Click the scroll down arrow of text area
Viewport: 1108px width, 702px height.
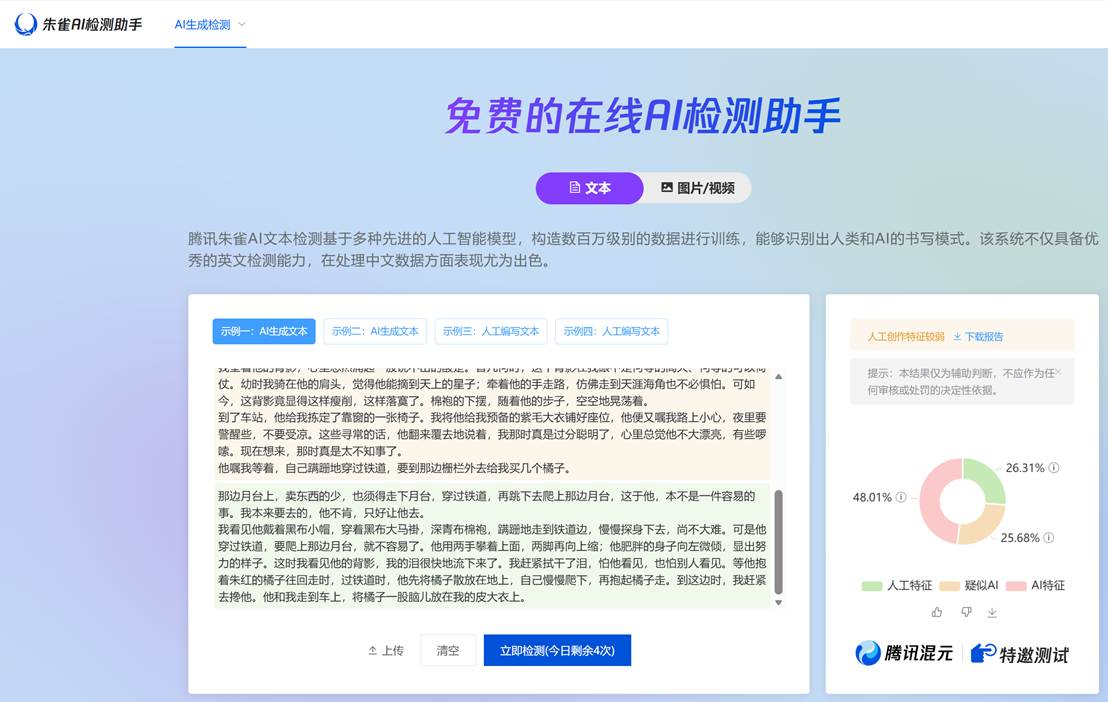[779, 602]
